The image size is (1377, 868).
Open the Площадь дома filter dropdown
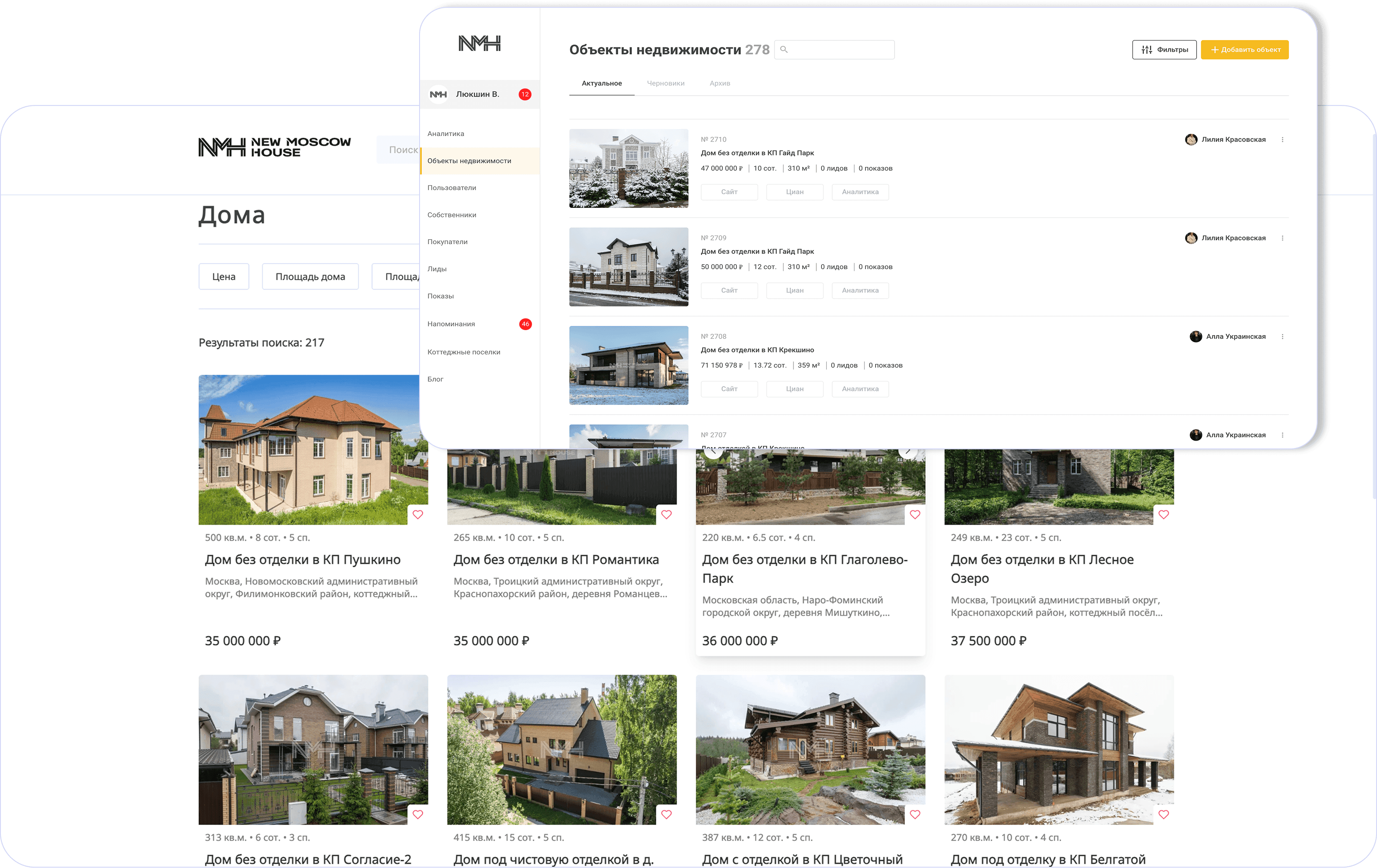310,277
